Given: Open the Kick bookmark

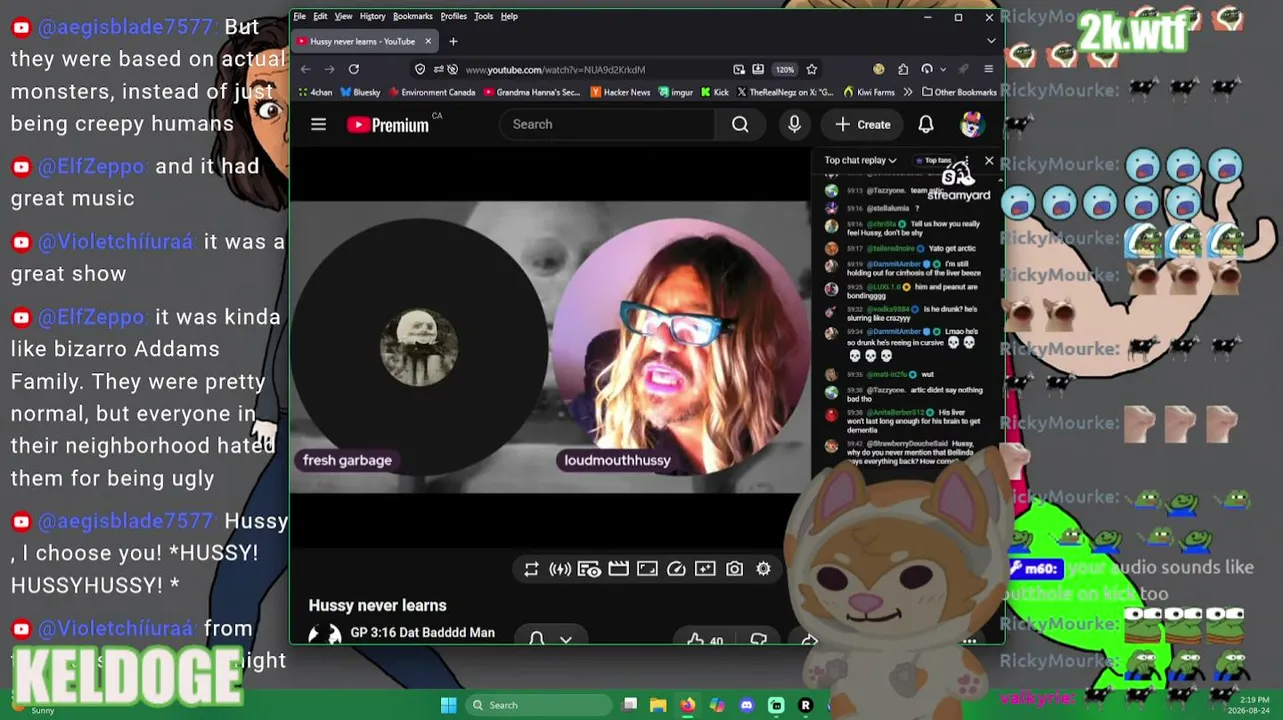Looking at the screenshot, I should (x=715, y=92).
